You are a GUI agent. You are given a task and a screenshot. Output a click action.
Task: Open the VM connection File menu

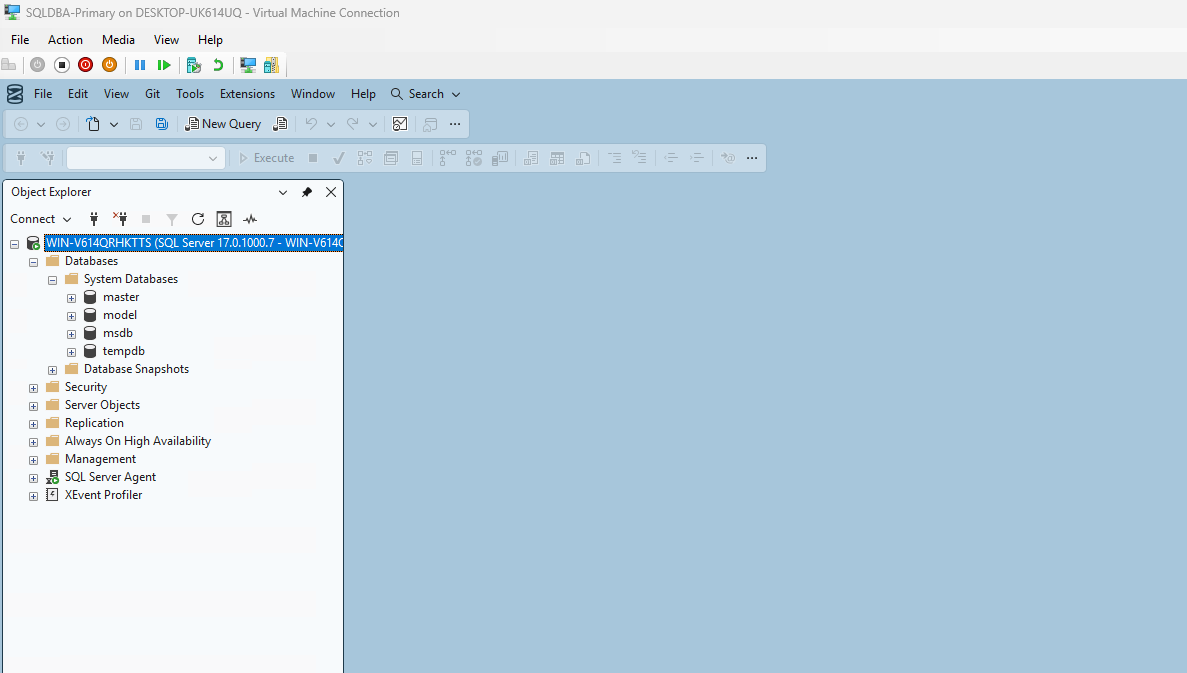[x=20, y=40]
